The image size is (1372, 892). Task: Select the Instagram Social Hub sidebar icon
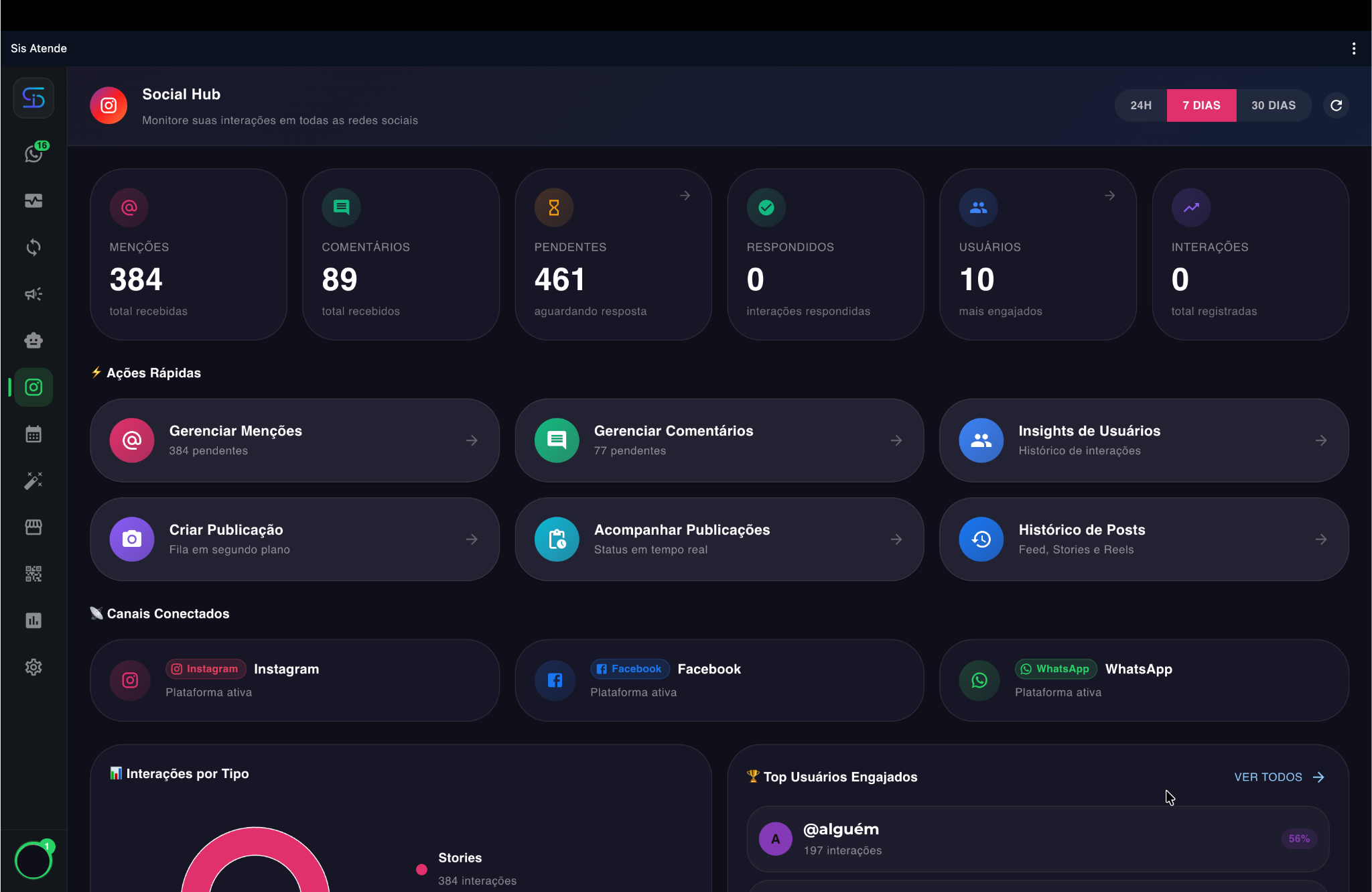pos(33,387)
